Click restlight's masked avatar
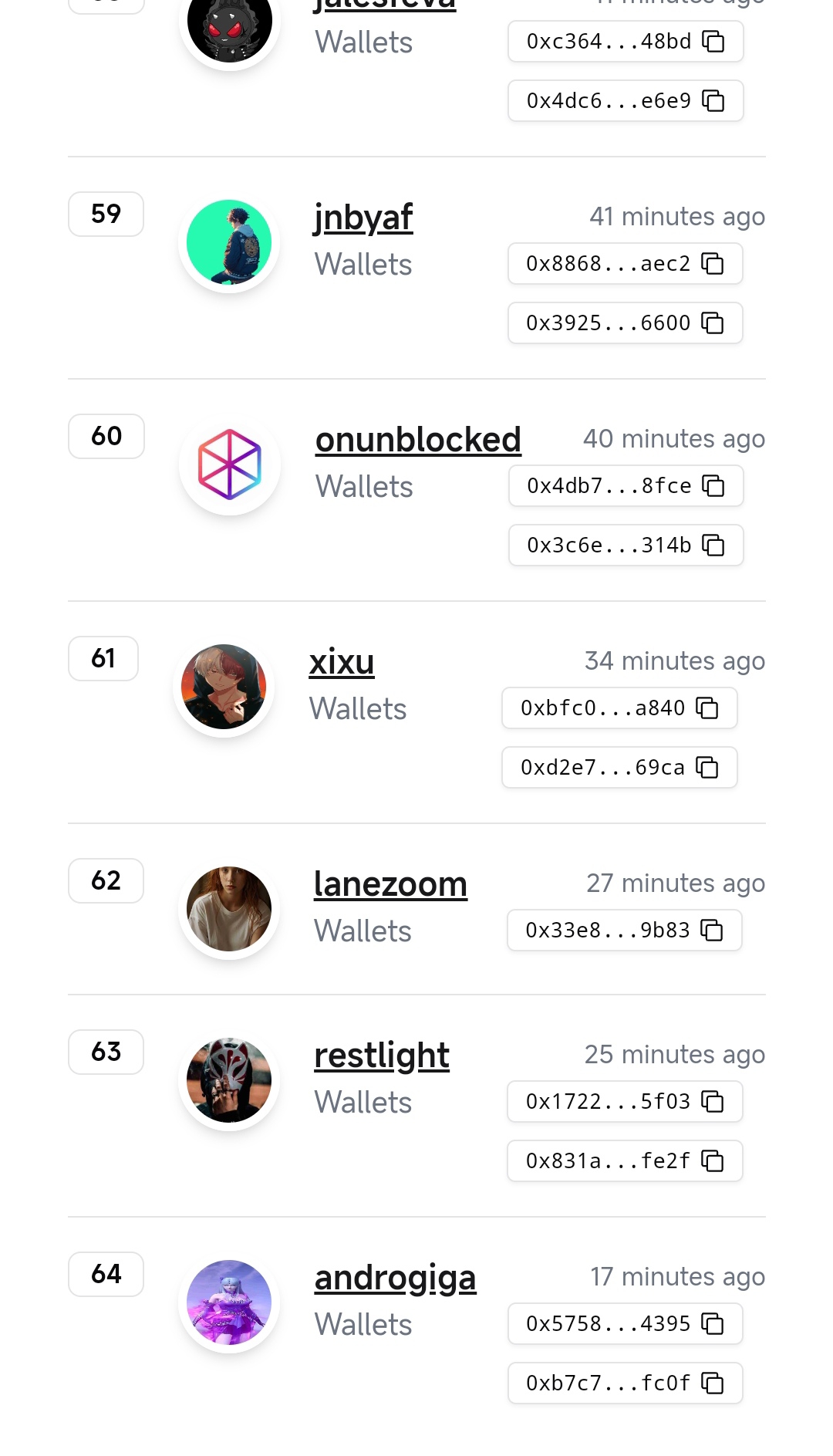 (x=229, y=1080)
